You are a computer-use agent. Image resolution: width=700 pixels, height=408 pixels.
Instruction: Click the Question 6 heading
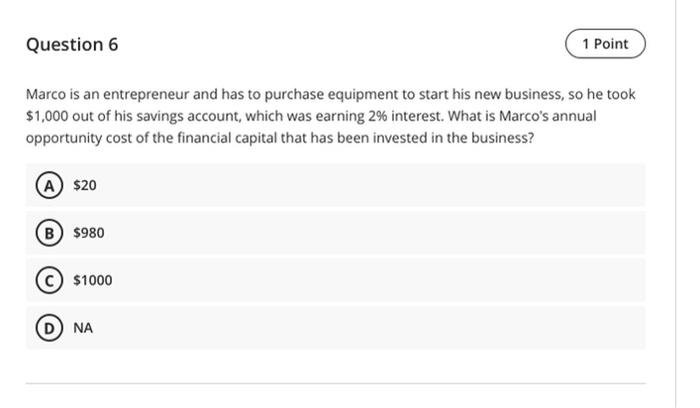pyautogui.click(x=72, y=45)
